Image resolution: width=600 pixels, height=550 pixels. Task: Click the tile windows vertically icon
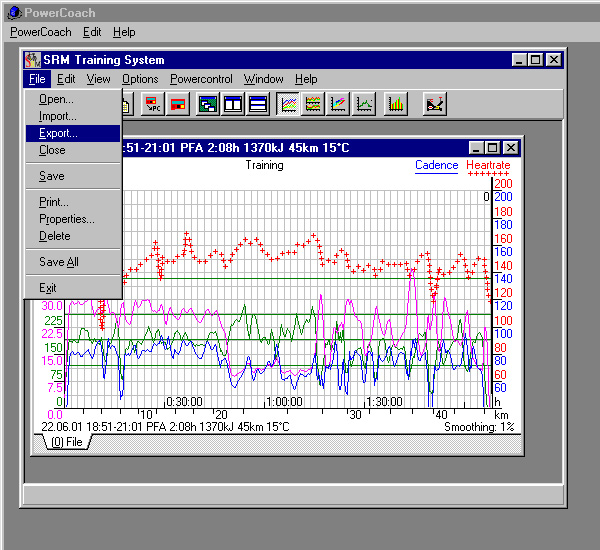(233, 104)
